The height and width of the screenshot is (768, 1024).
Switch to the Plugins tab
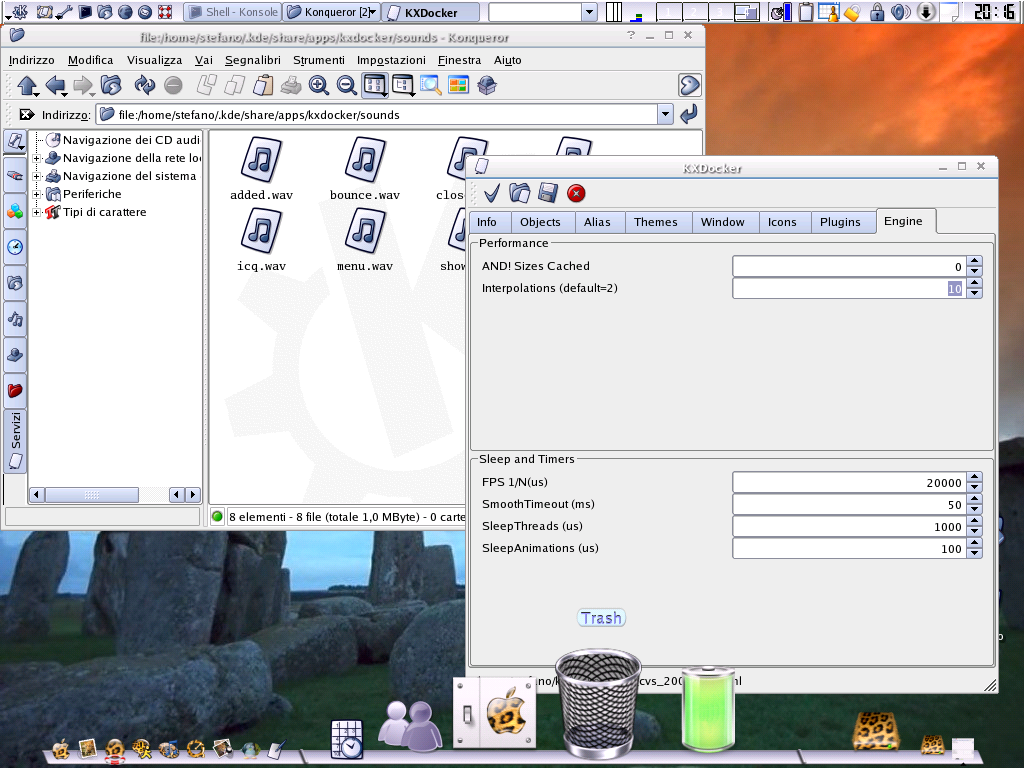[x=840, y=222]
